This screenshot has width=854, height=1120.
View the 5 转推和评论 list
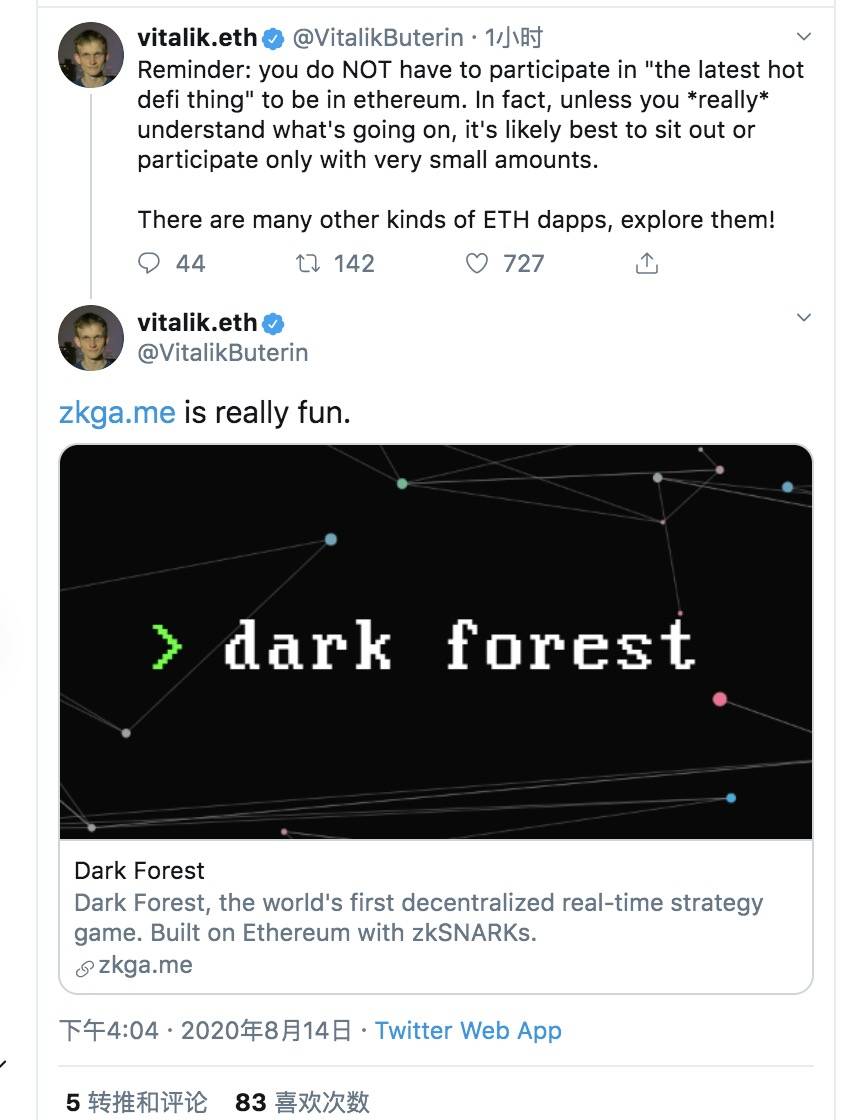(x=137, y=1102)
